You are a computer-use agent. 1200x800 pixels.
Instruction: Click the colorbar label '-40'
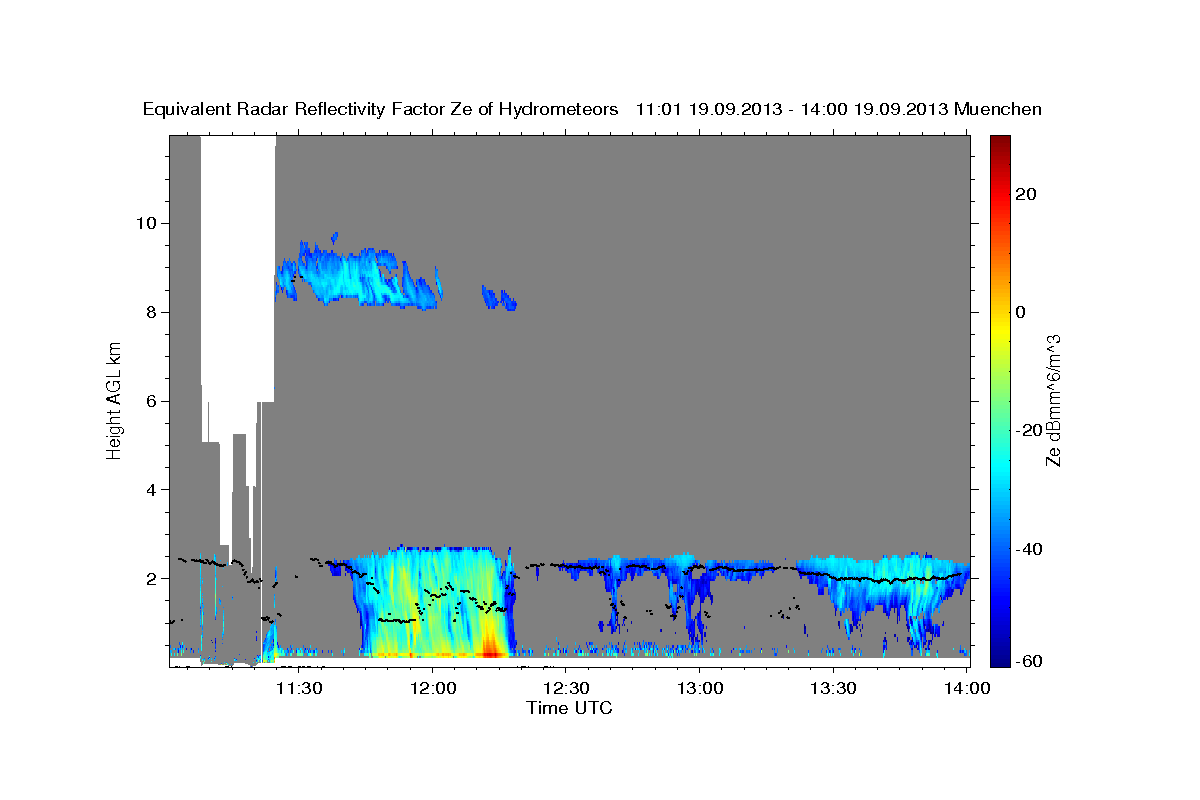(x=1028, y=550)
